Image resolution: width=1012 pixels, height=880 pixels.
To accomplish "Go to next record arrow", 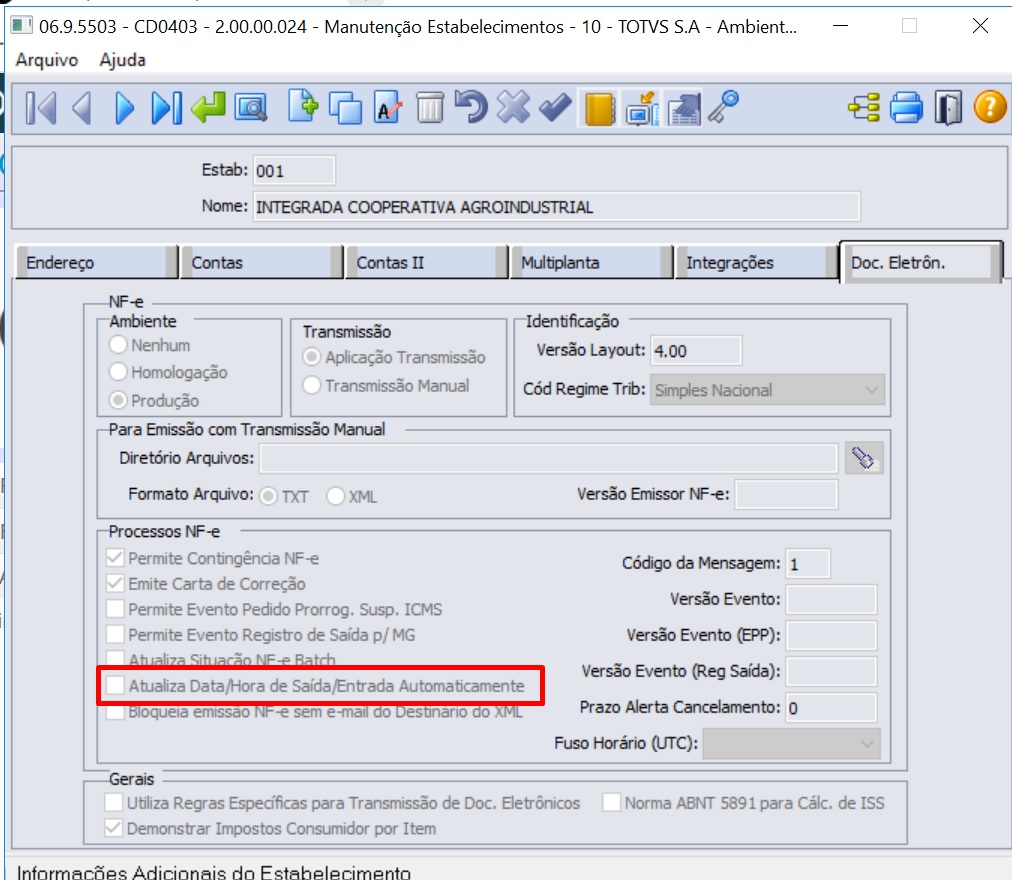I will pyautogui.click(x=125, y=107).
